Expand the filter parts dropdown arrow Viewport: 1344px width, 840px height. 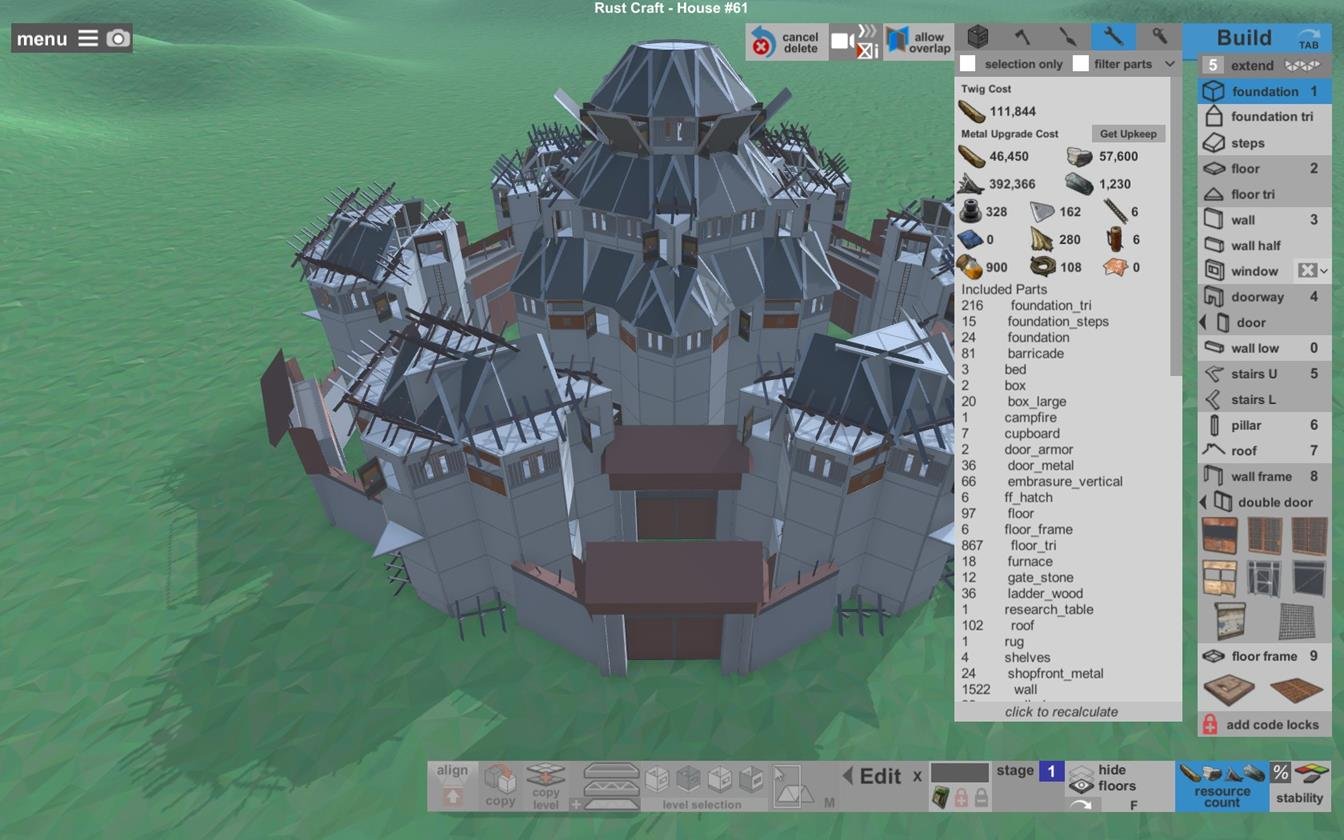1169,64
